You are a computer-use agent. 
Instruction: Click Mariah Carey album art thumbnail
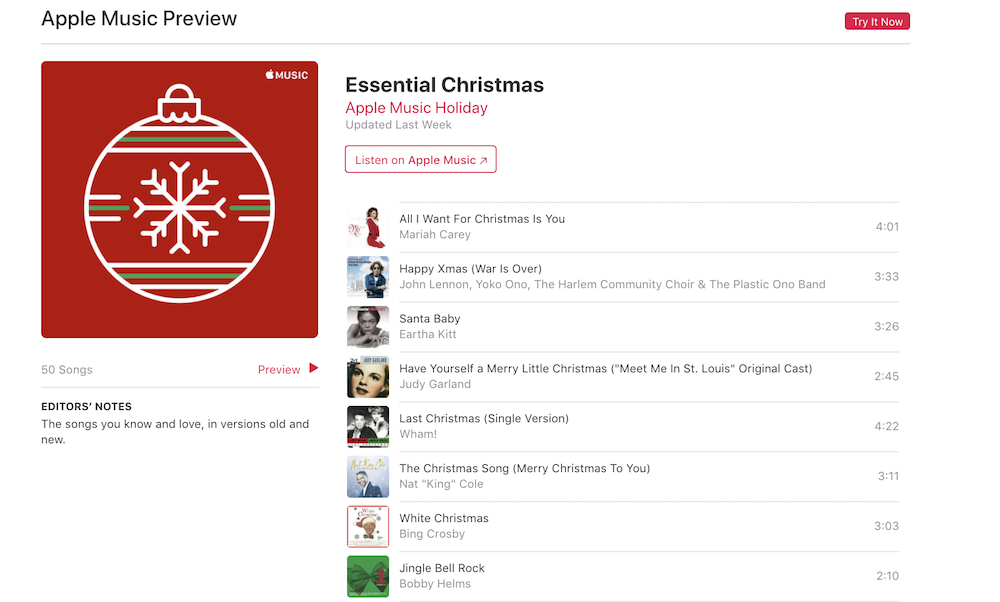coord(367,227)
